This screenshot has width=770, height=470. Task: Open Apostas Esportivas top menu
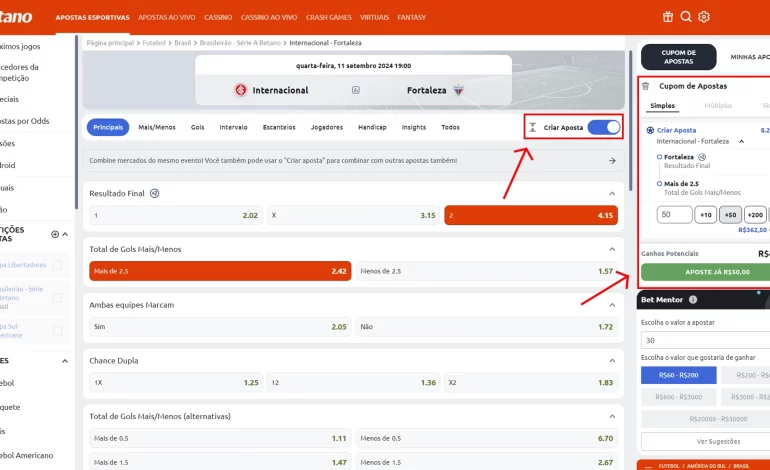(x=92, y=18)
